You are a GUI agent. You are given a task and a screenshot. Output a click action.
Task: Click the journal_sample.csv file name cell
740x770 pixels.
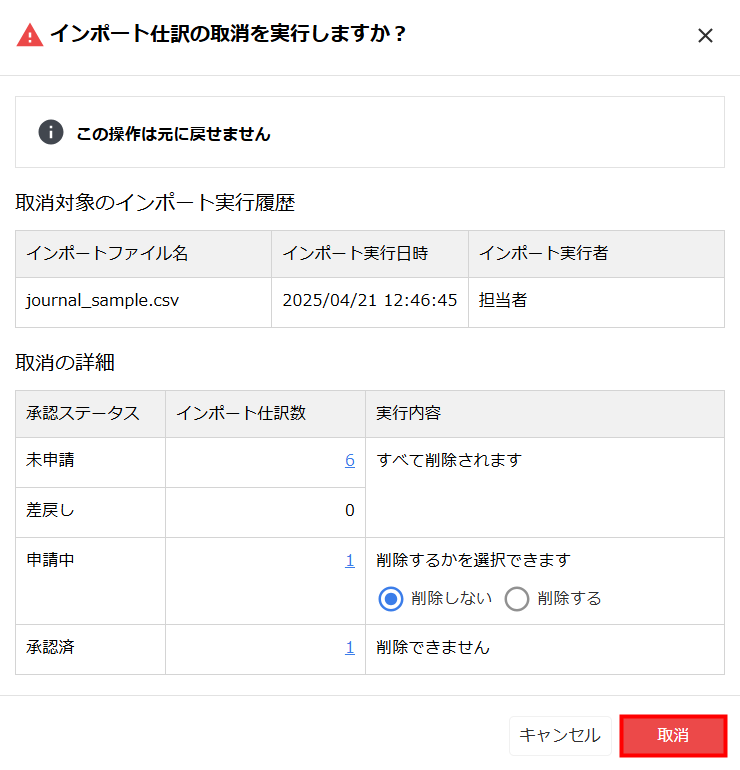pos(143,302)
